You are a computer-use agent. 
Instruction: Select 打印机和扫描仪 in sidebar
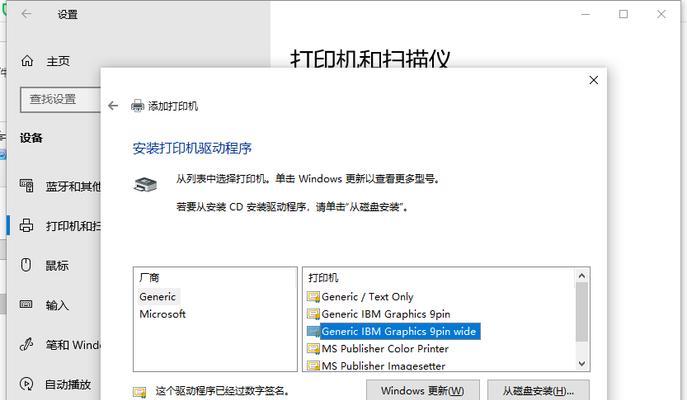pos(73,226)
